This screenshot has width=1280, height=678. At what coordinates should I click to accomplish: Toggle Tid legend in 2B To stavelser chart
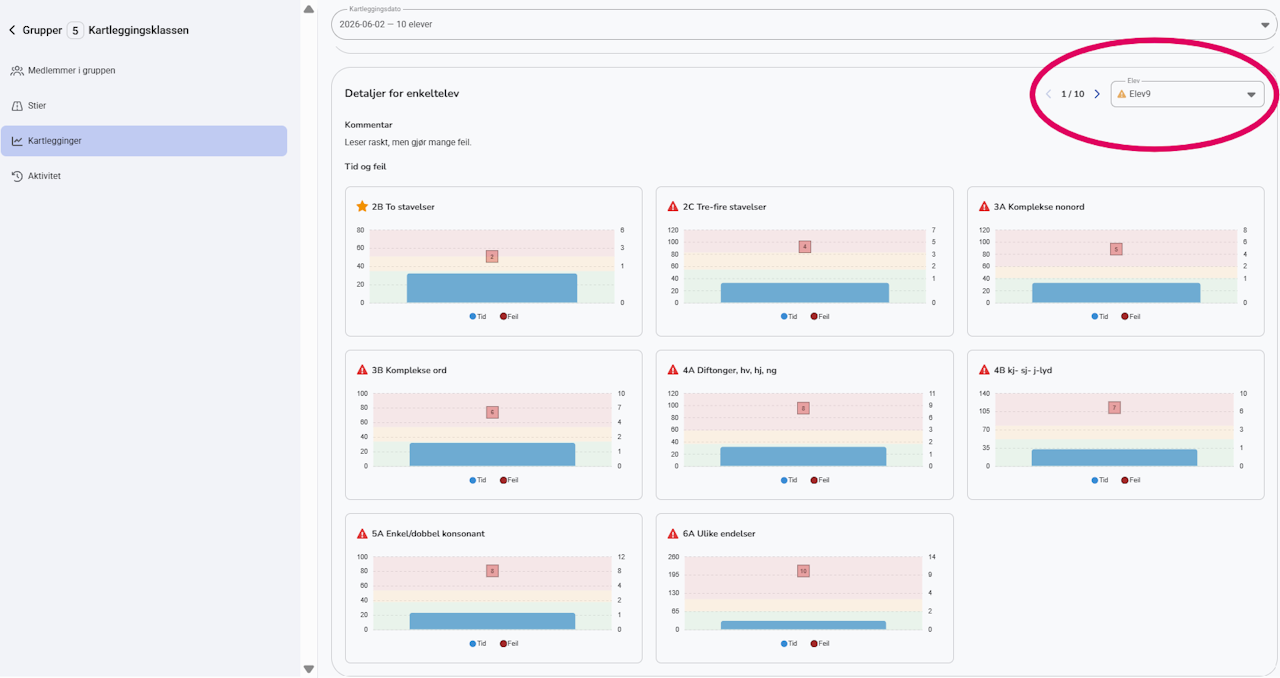pyautogui.click(x=478, y=316)
